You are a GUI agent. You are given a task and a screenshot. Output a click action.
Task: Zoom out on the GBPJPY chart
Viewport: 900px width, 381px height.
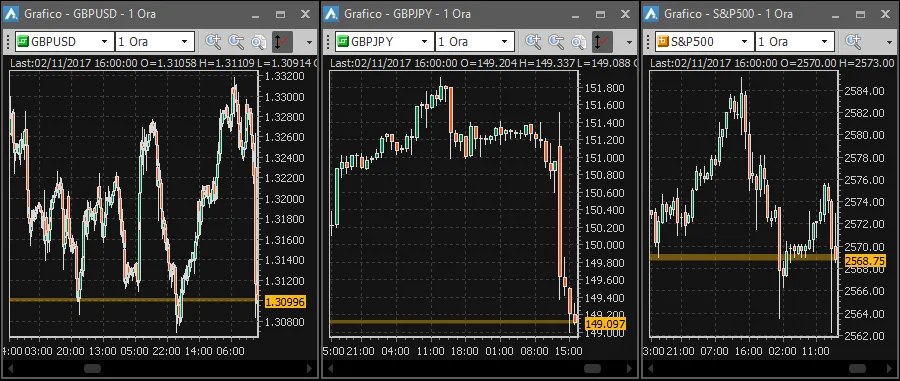point(556,41)
